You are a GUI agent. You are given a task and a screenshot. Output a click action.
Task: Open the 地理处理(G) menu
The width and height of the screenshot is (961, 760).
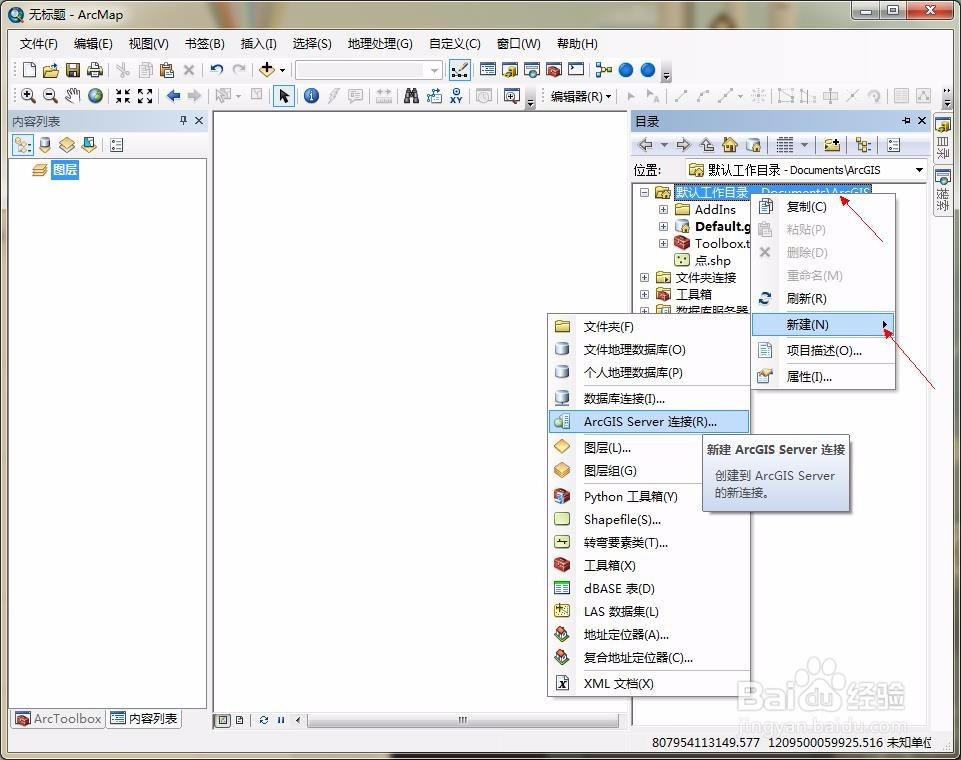[x=380, y=44]
